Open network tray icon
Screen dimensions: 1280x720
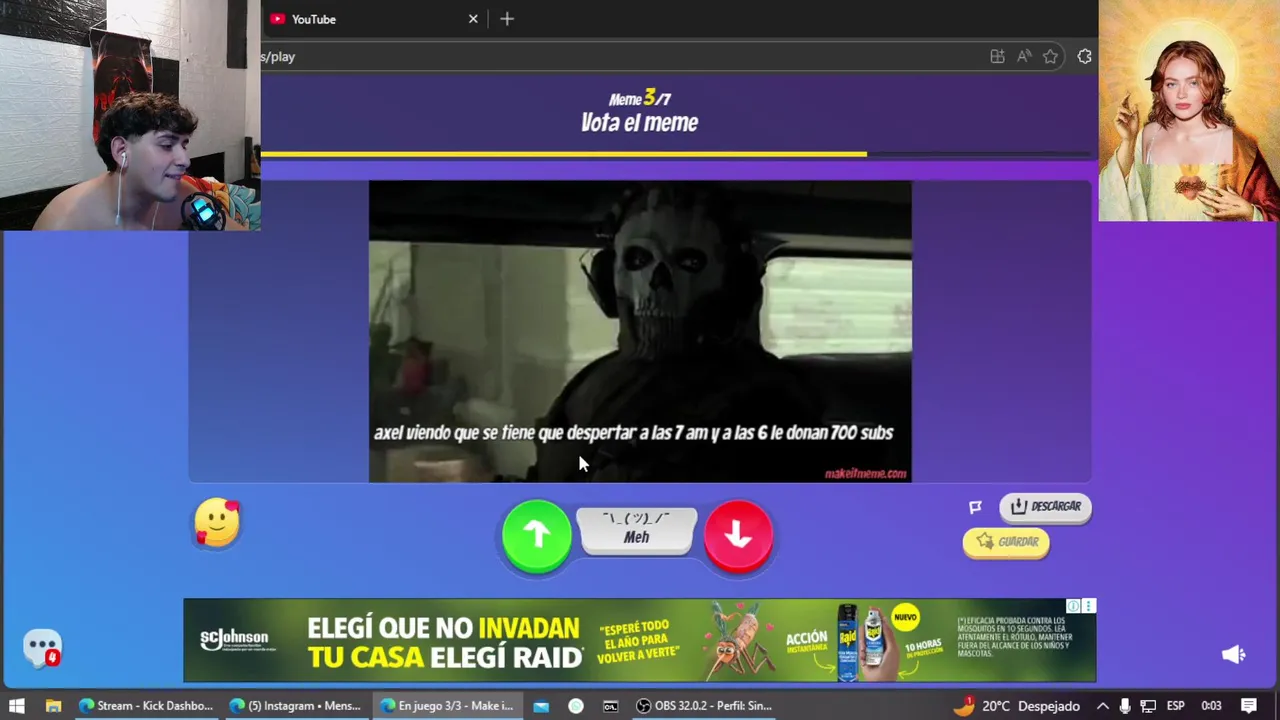click(x=1148, y=705)
